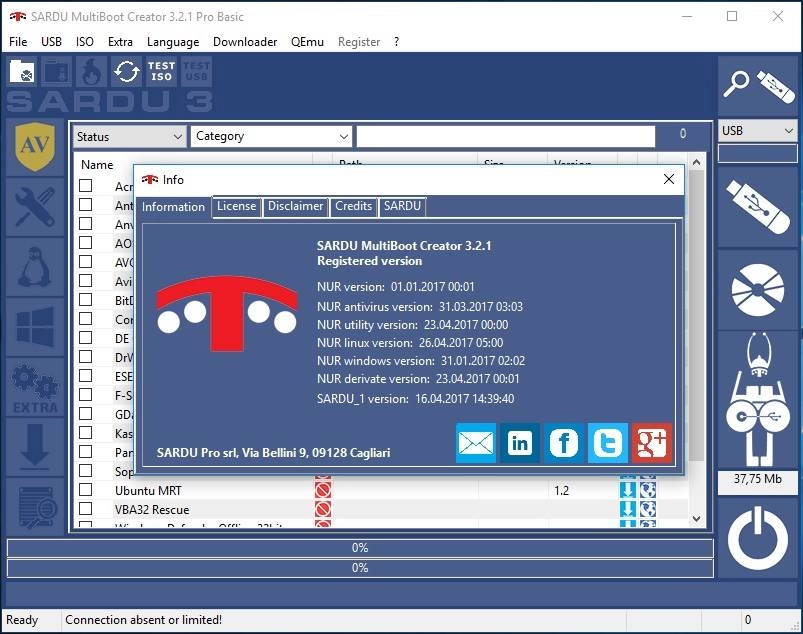The image size is (803, 634).
Task: Open the EXTRA gears category
Action: 35,387
